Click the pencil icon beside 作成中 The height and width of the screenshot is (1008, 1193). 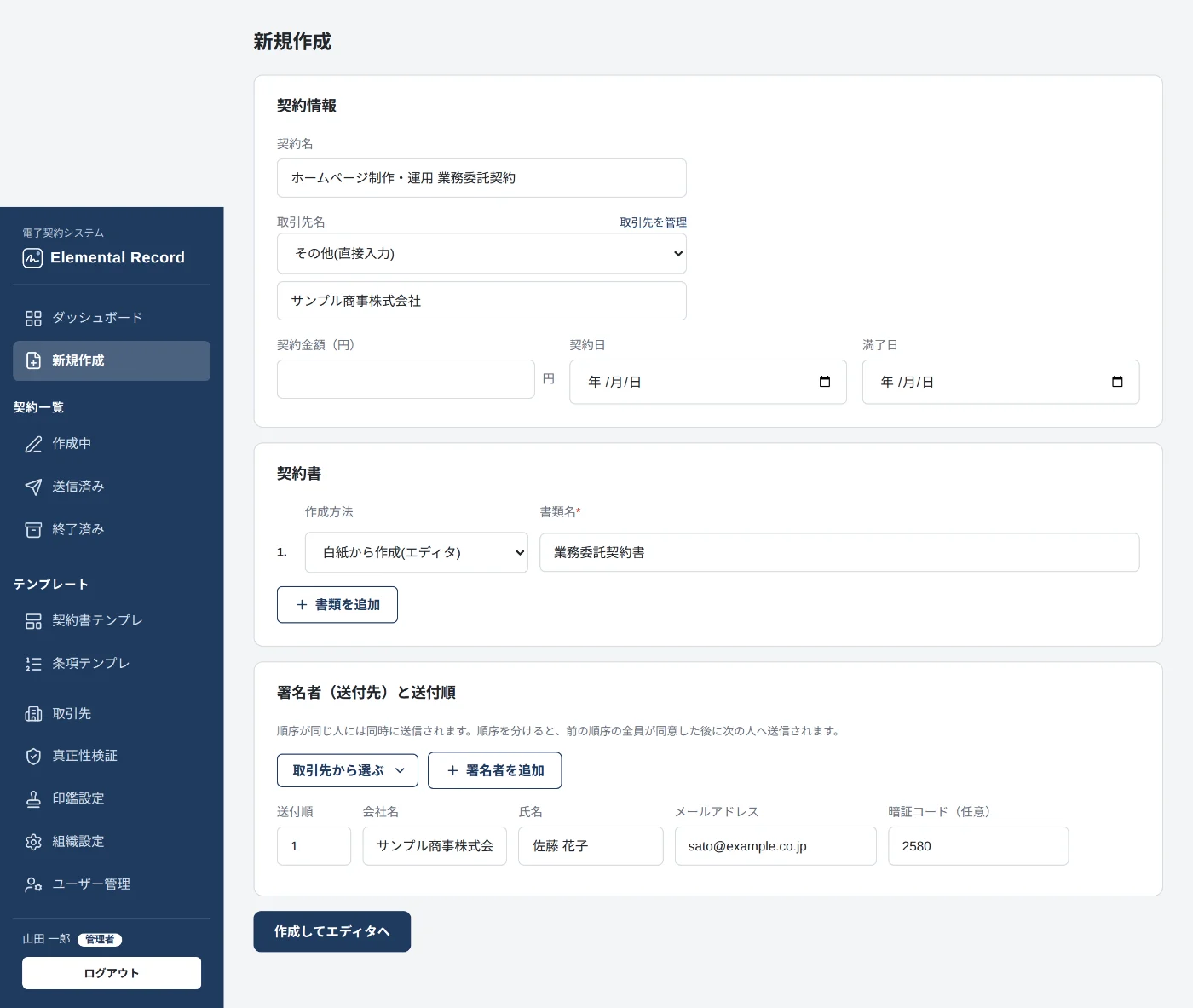pyautogui.click(x=33, y=444)
